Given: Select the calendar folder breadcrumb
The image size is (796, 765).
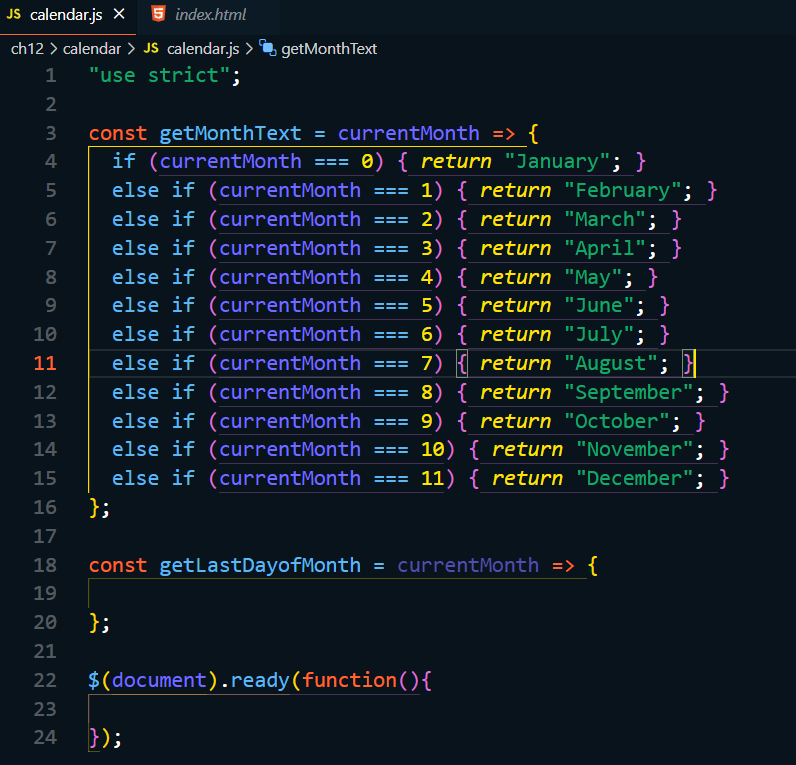Looking at the screenshot, I should click(92, 49).
